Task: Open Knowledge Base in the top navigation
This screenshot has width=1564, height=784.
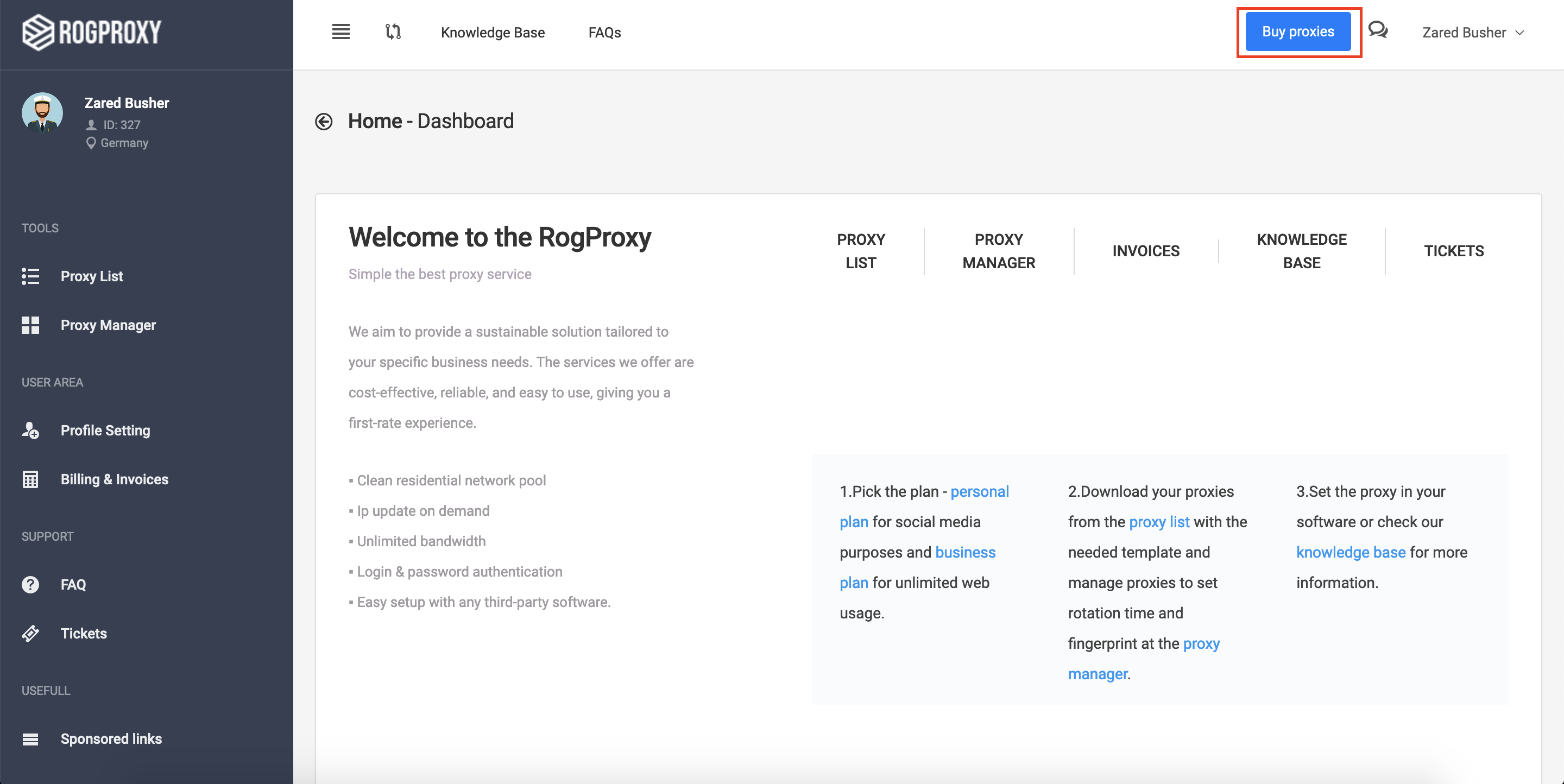Action: [x=493, y=32]
